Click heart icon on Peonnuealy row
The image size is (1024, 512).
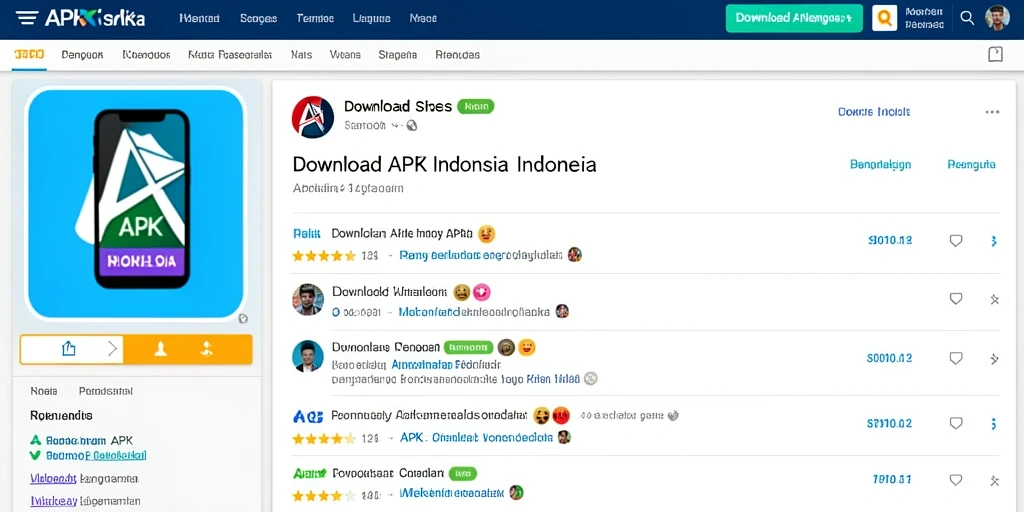click(955, 423)
